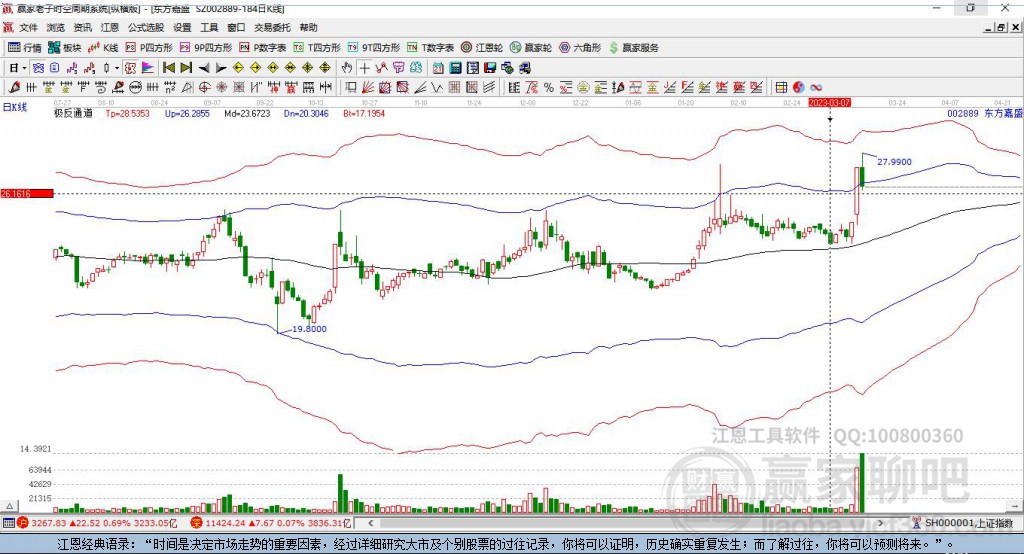1024x554 pixels.
Task: Expand the 日 period dropdown
Action: (x=24, y=68)
